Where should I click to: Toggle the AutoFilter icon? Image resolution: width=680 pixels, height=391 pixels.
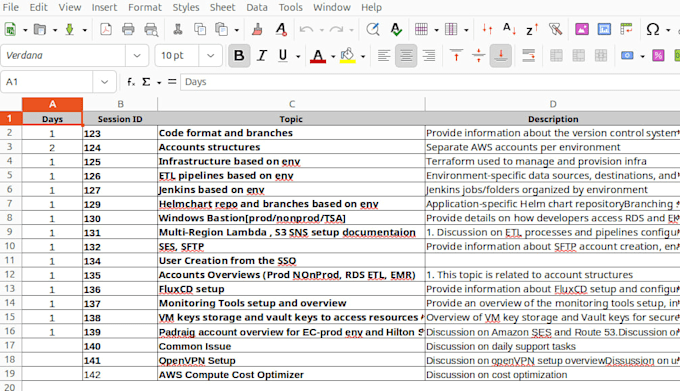pyautogui.click(x=555, y=29)
